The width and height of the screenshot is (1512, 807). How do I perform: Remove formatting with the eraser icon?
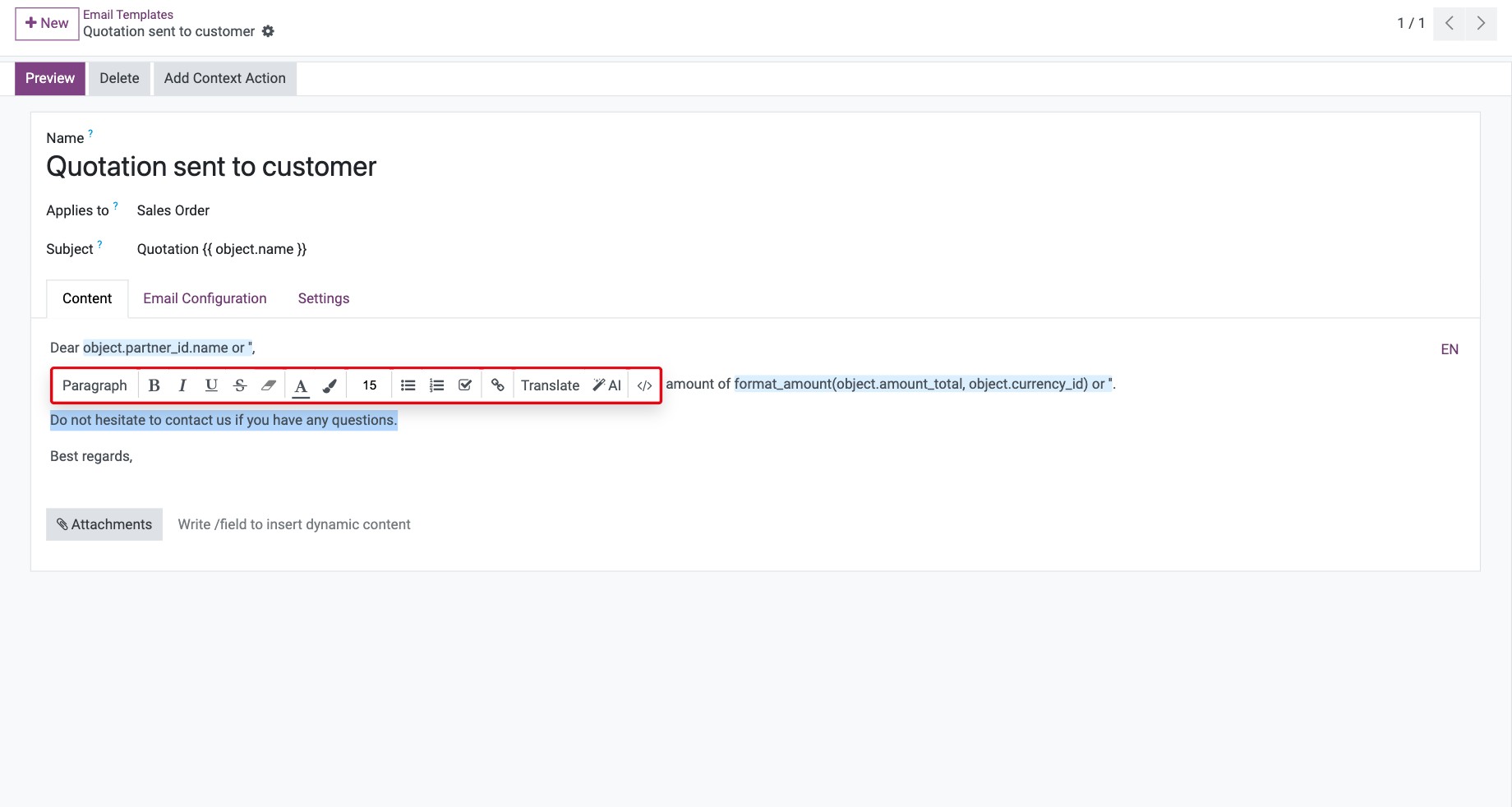268,385
